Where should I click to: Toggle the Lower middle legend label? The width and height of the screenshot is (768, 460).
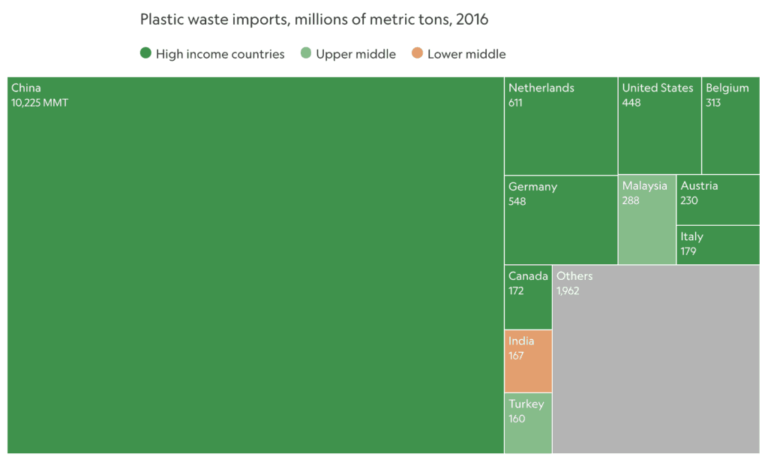coord(466,54)
